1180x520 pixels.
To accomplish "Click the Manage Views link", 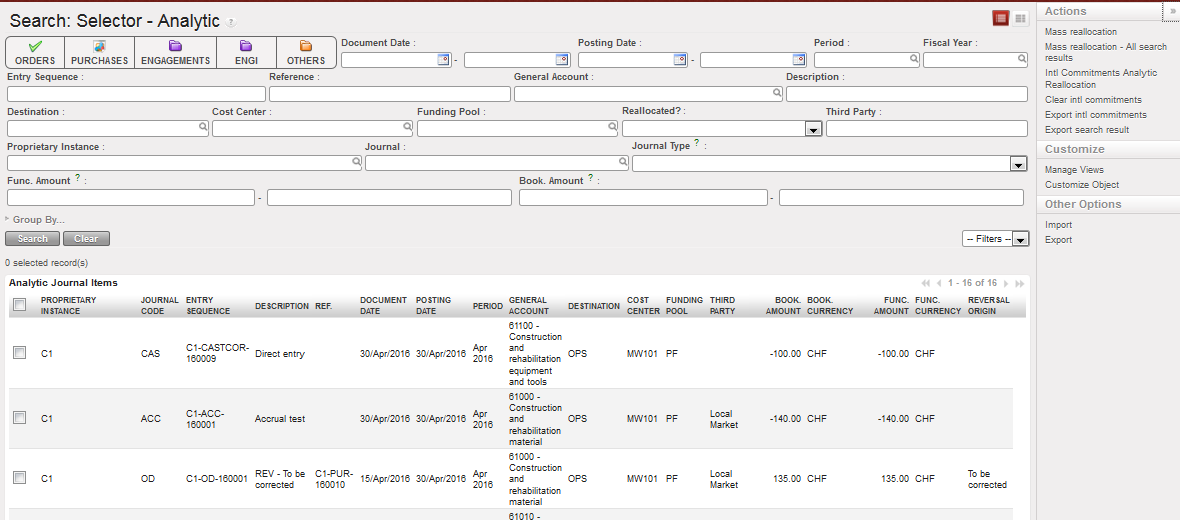I will (1074, 170).
